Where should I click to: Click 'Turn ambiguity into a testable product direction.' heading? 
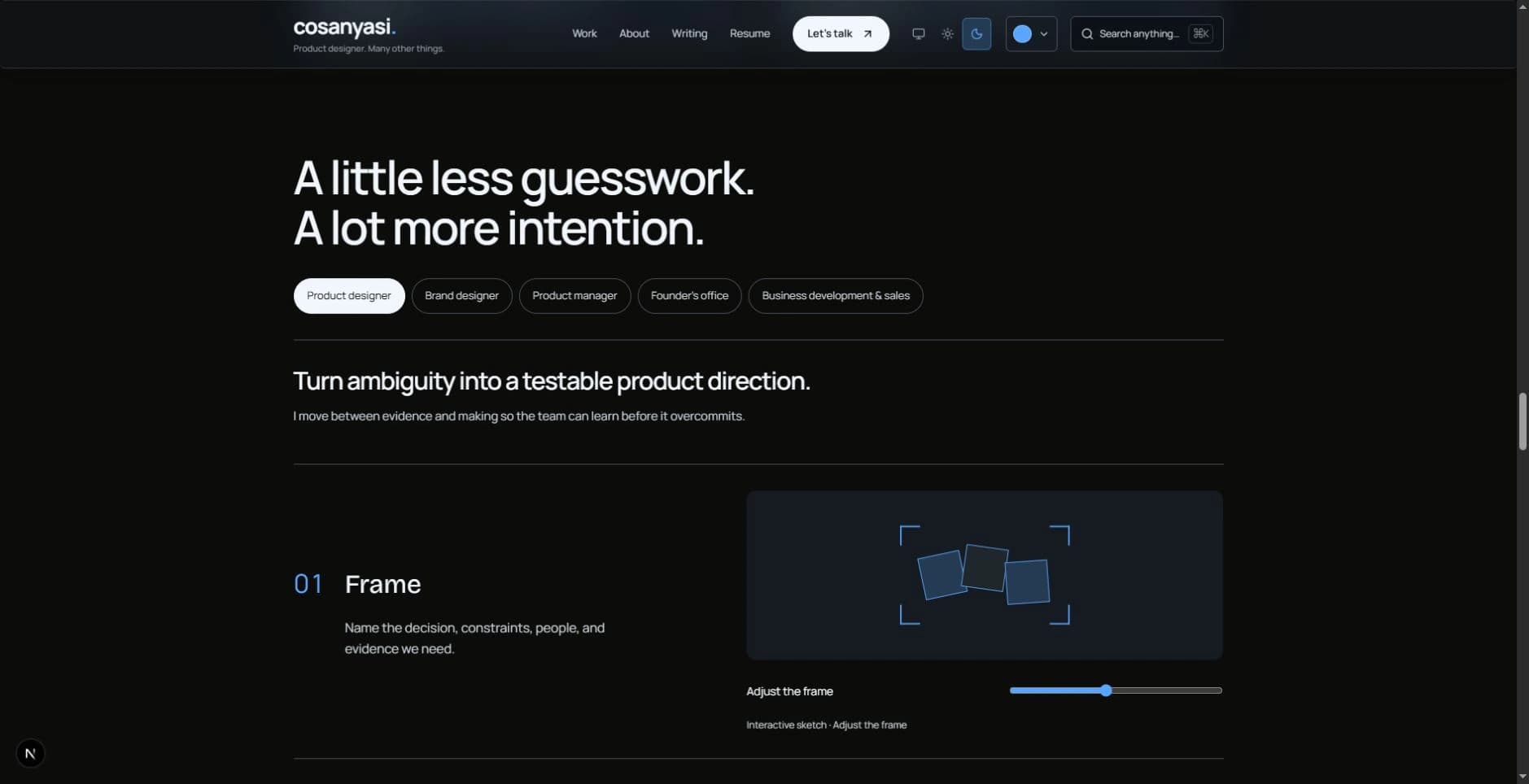(552, 381)
